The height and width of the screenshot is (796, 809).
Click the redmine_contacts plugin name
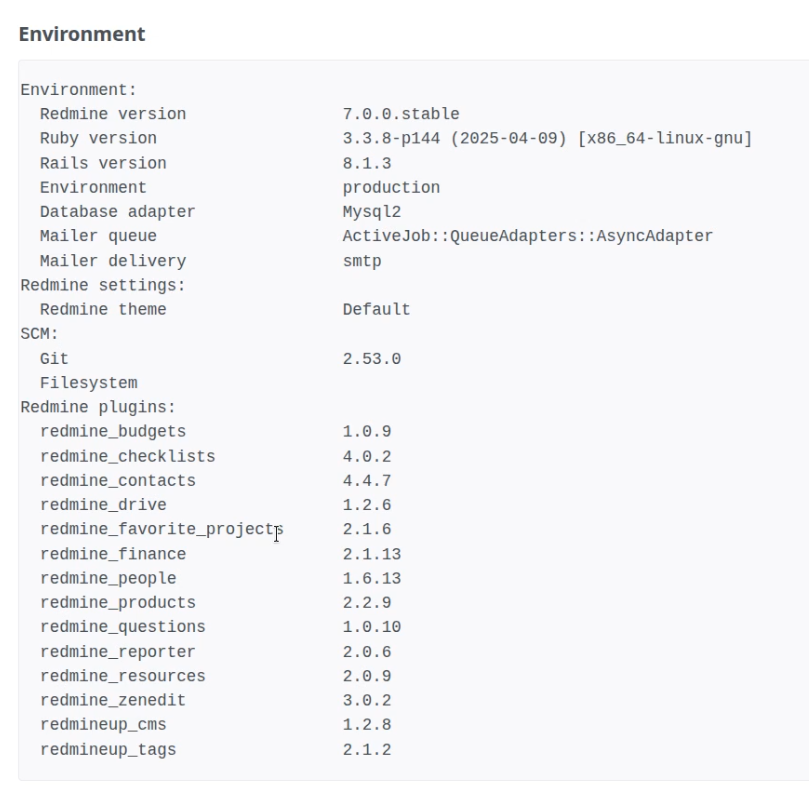(118, 481)
